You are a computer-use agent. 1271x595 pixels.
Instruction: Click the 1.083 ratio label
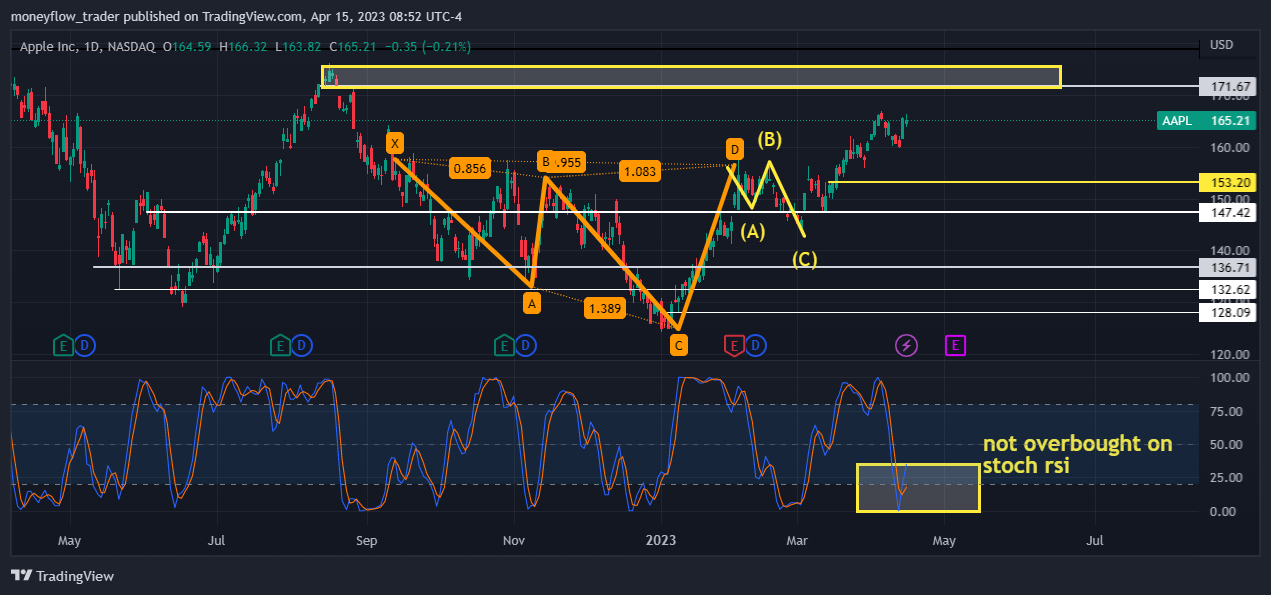(x=640, y=171)
